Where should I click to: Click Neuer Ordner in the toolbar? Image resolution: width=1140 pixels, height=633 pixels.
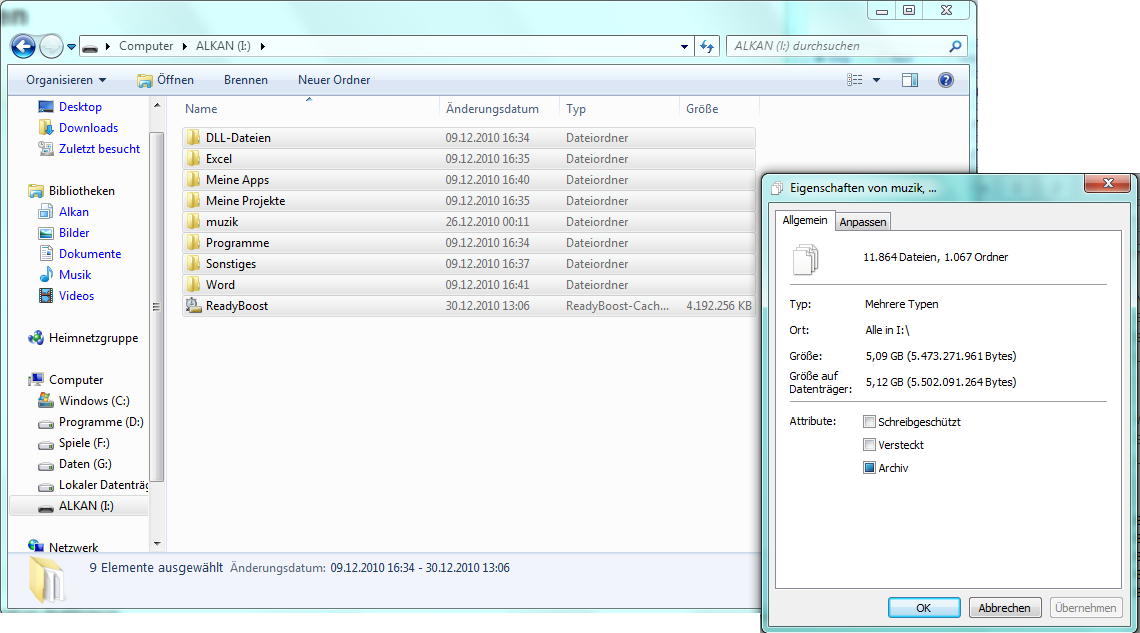(x=334, y=80)
